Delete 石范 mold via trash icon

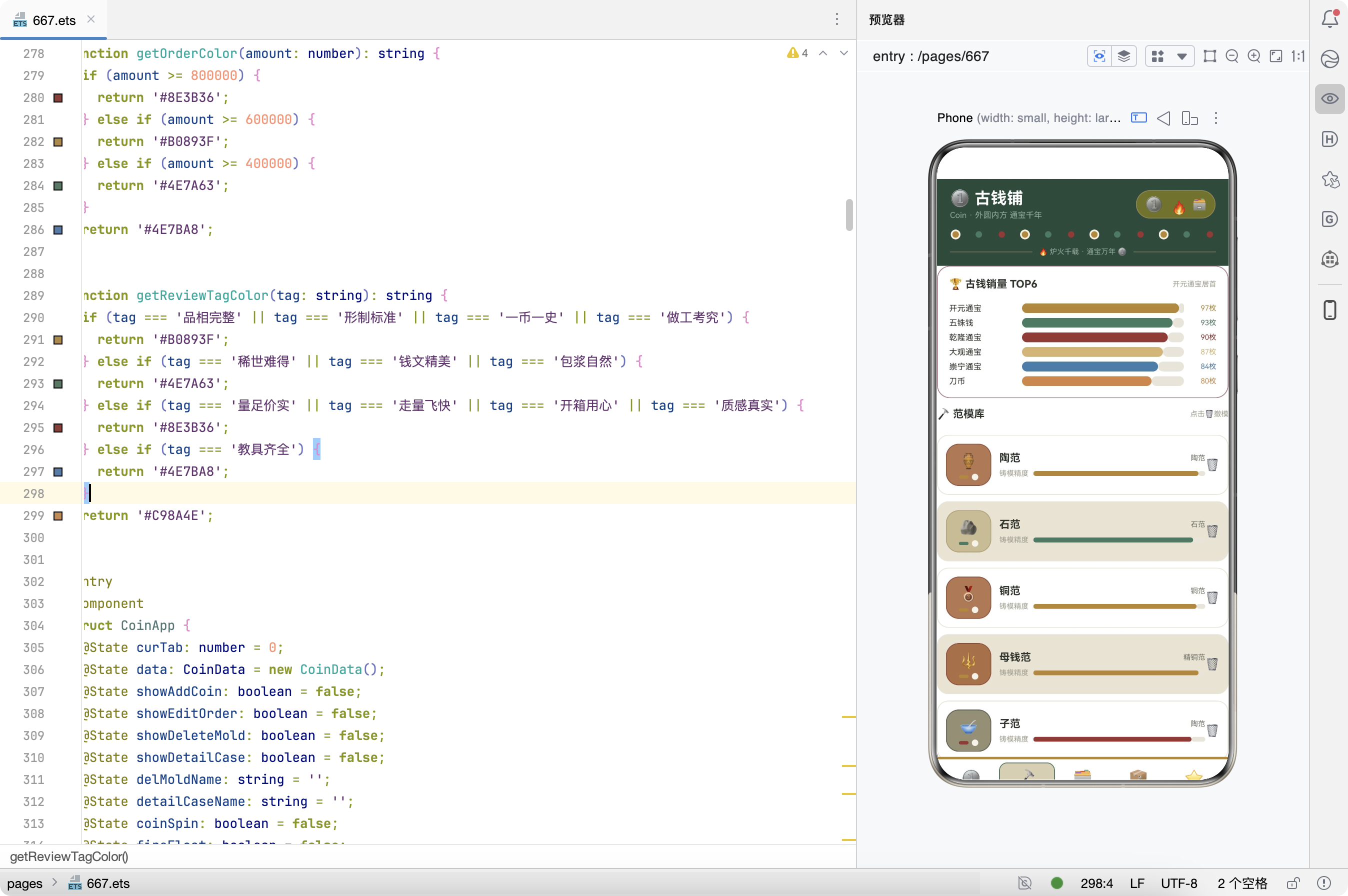tap(1212, 531)
